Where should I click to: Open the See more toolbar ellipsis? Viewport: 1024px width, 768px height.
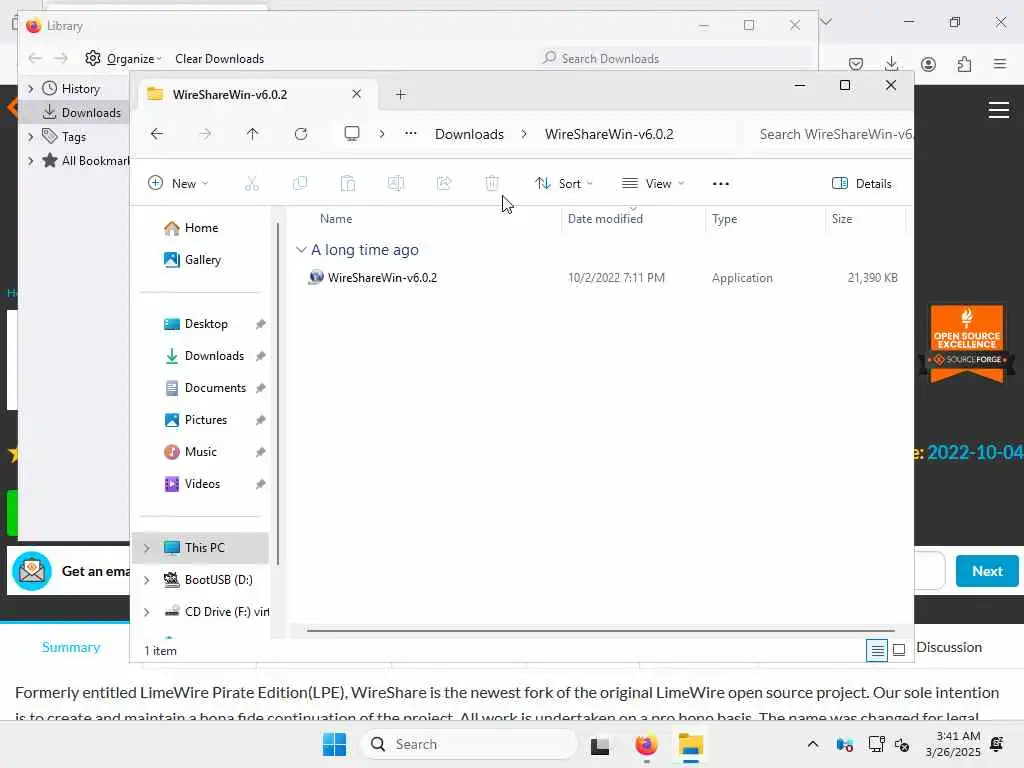tap(720, 184)
